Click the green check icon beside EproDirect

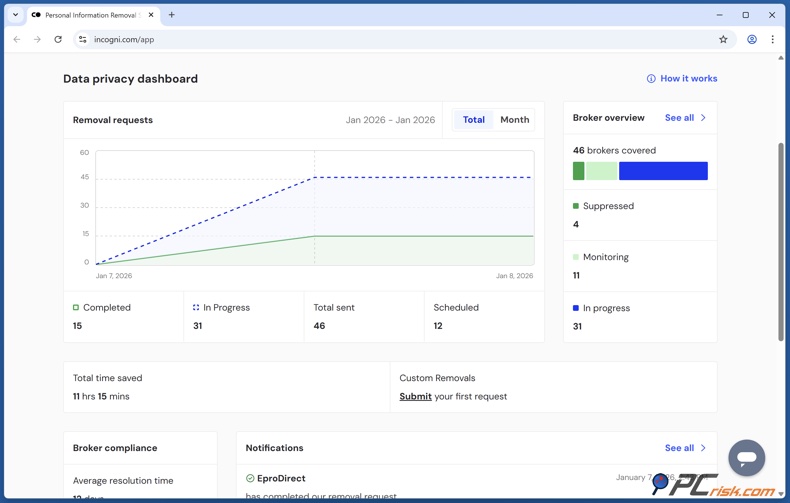pos(250,479)
